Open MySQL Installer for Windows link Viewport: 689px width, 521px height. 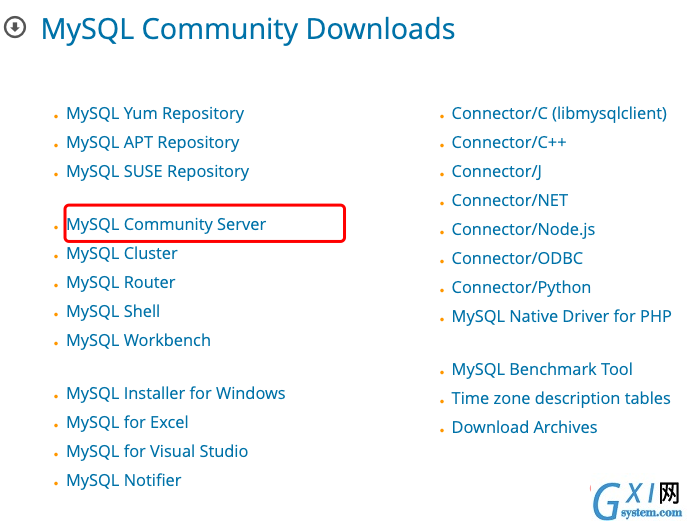coord(176,393)
